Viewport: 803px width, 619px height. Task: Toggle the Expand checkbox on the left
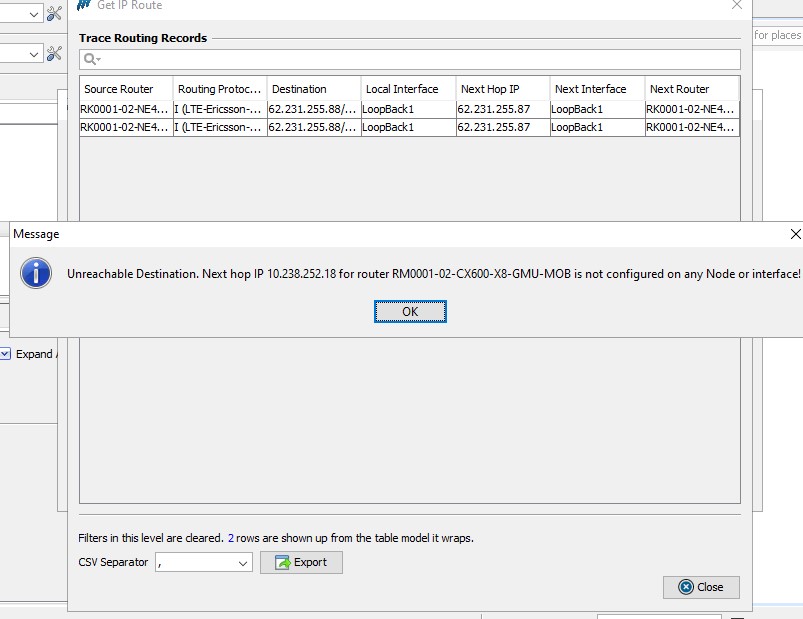(x=5, y=354)
